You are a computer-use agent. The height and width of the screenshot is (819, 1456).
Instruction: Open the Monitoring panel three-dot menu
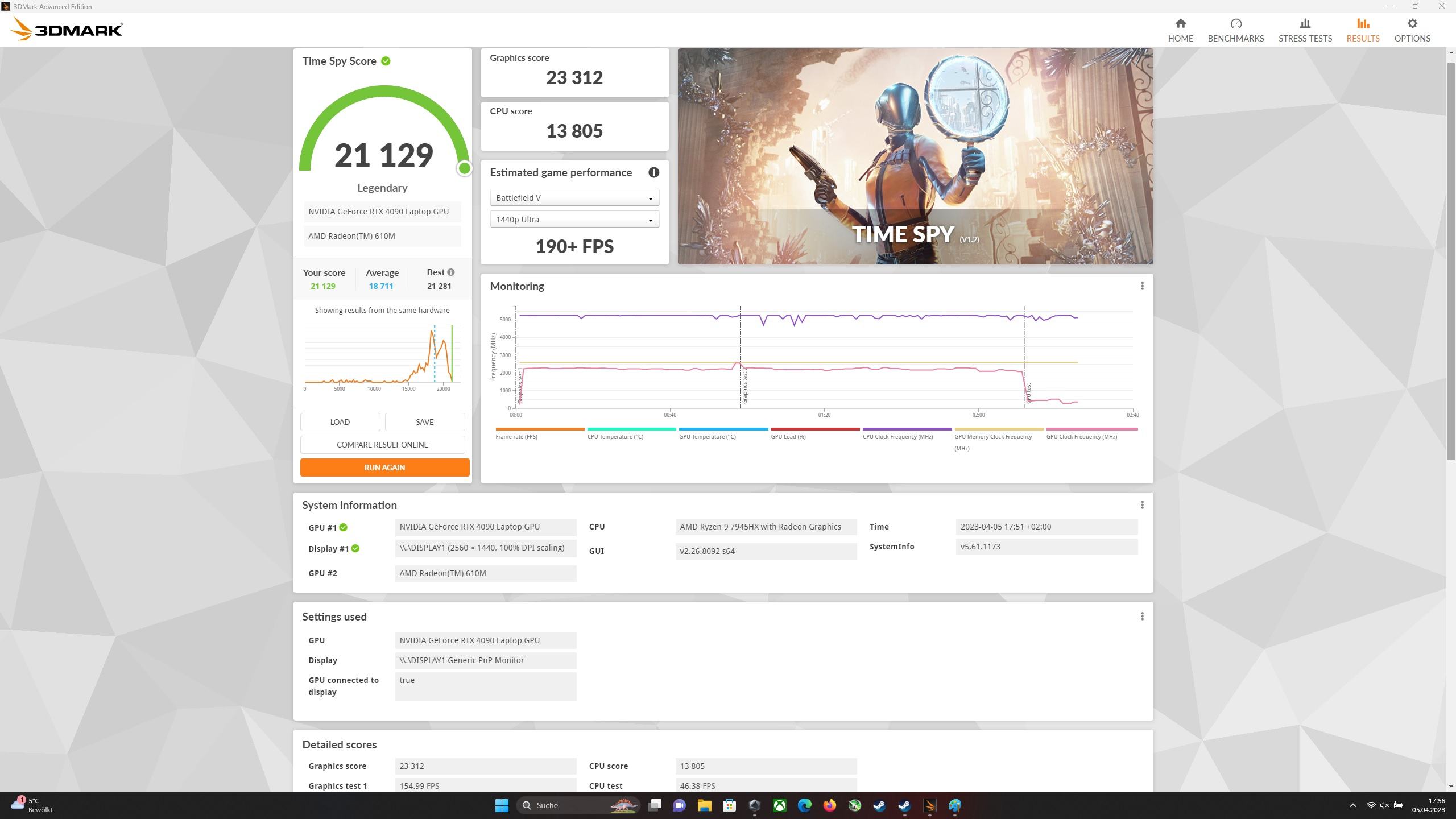[1141, 286]
